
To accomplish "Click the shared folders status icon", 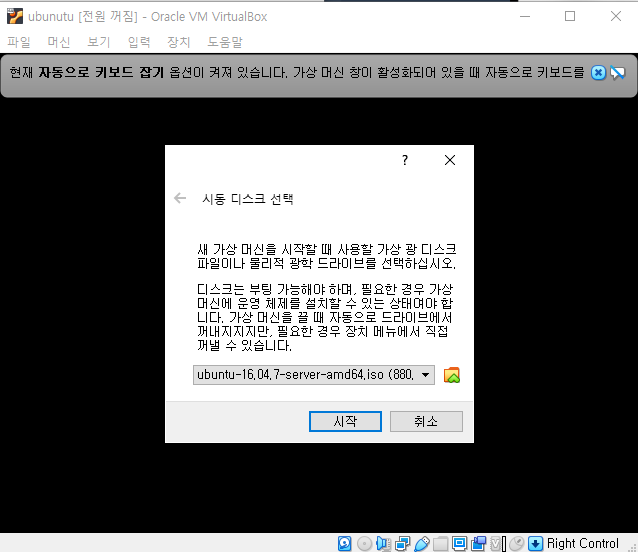I will point(440,543).
